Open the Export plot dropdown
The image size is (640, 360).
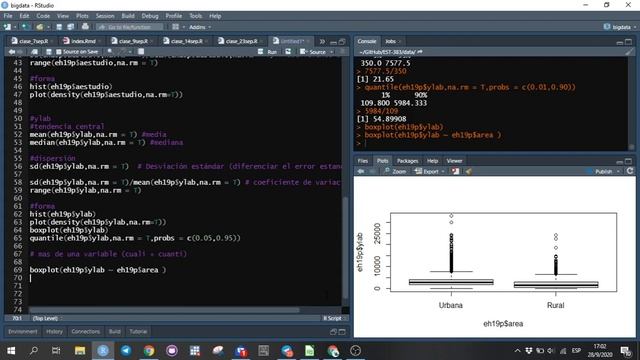pyautogui.click(x=429, y=171)
